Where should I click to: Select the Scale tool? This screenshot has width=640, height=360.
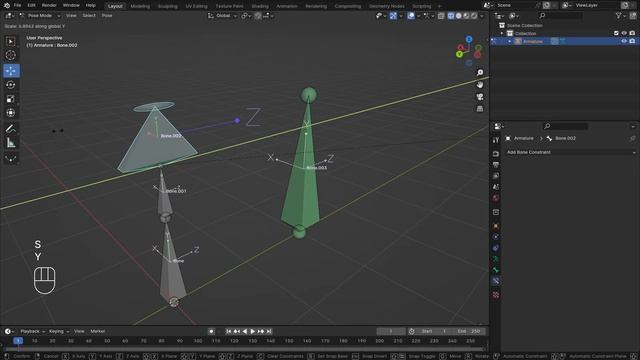click(11, 99)
